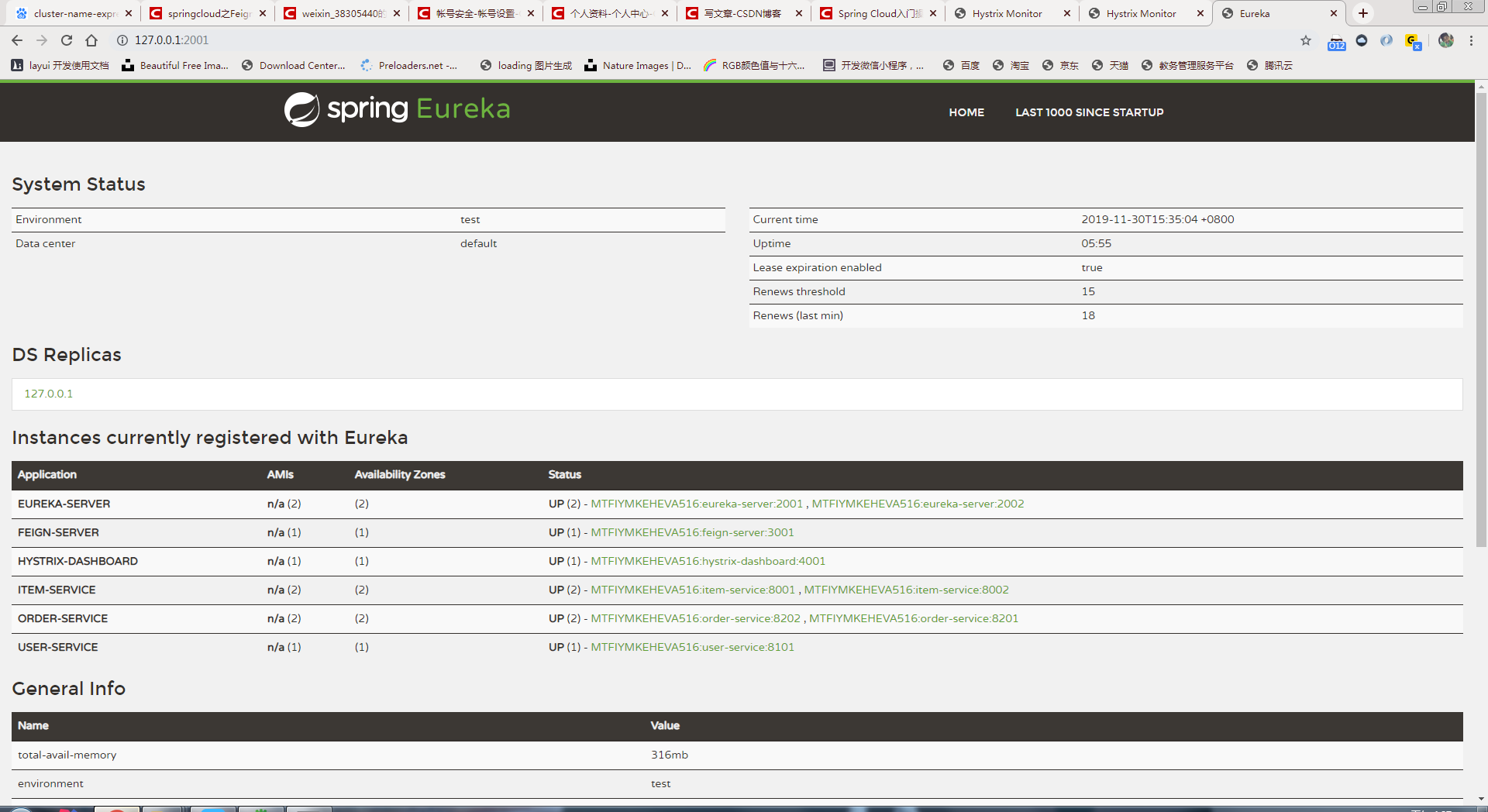The image size is (1488, 812).
Task: Click the Renews threshold value 15
Action: coord(1088,291)
